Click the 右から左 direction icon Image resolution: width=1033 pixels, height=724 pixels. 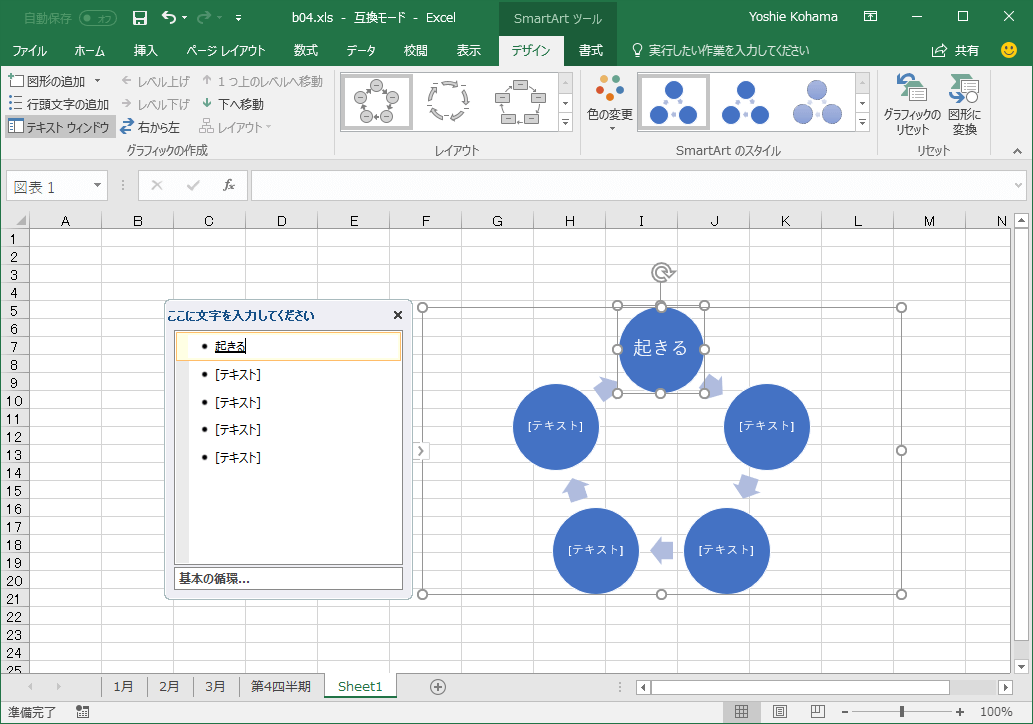(128, 127)
